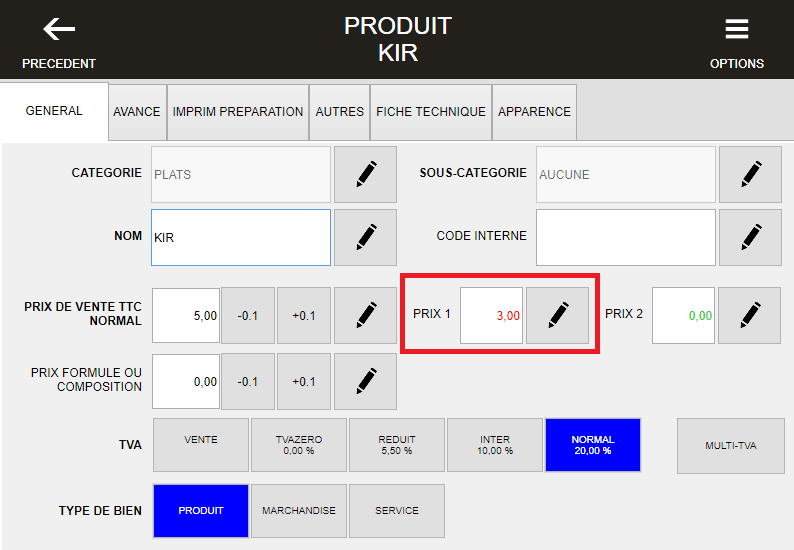Click the PRIX 1 field showing 3,00
The width and height of the screenshot is (794, 550).
(x=491, y=315)
